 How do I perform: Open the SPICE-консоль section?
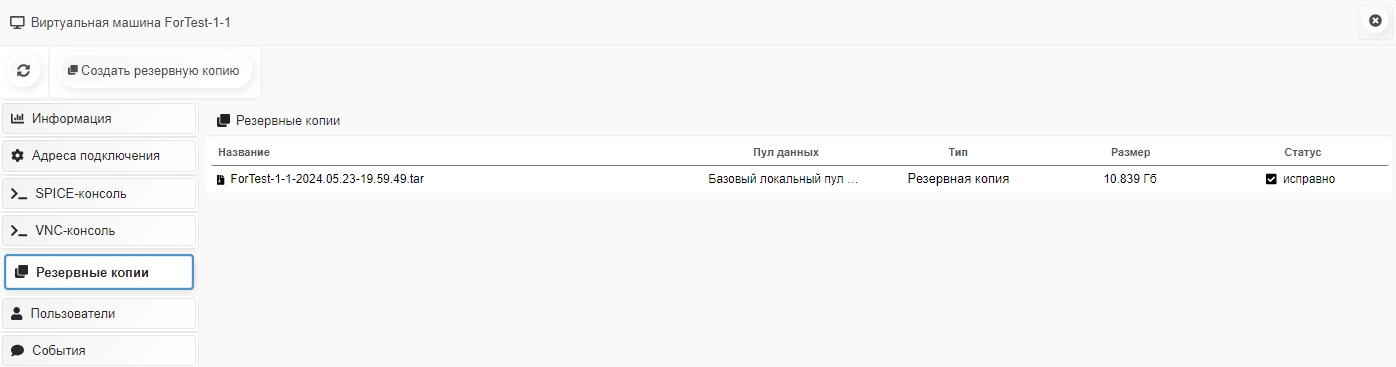click(x=99, y=194)
